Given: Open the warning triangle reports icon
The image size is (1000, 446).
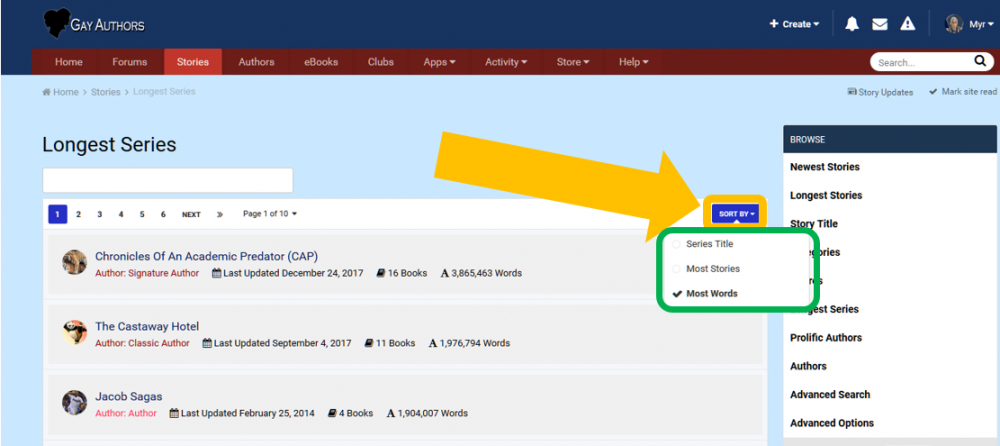Looking at the screenshot, I should [908, 24].
